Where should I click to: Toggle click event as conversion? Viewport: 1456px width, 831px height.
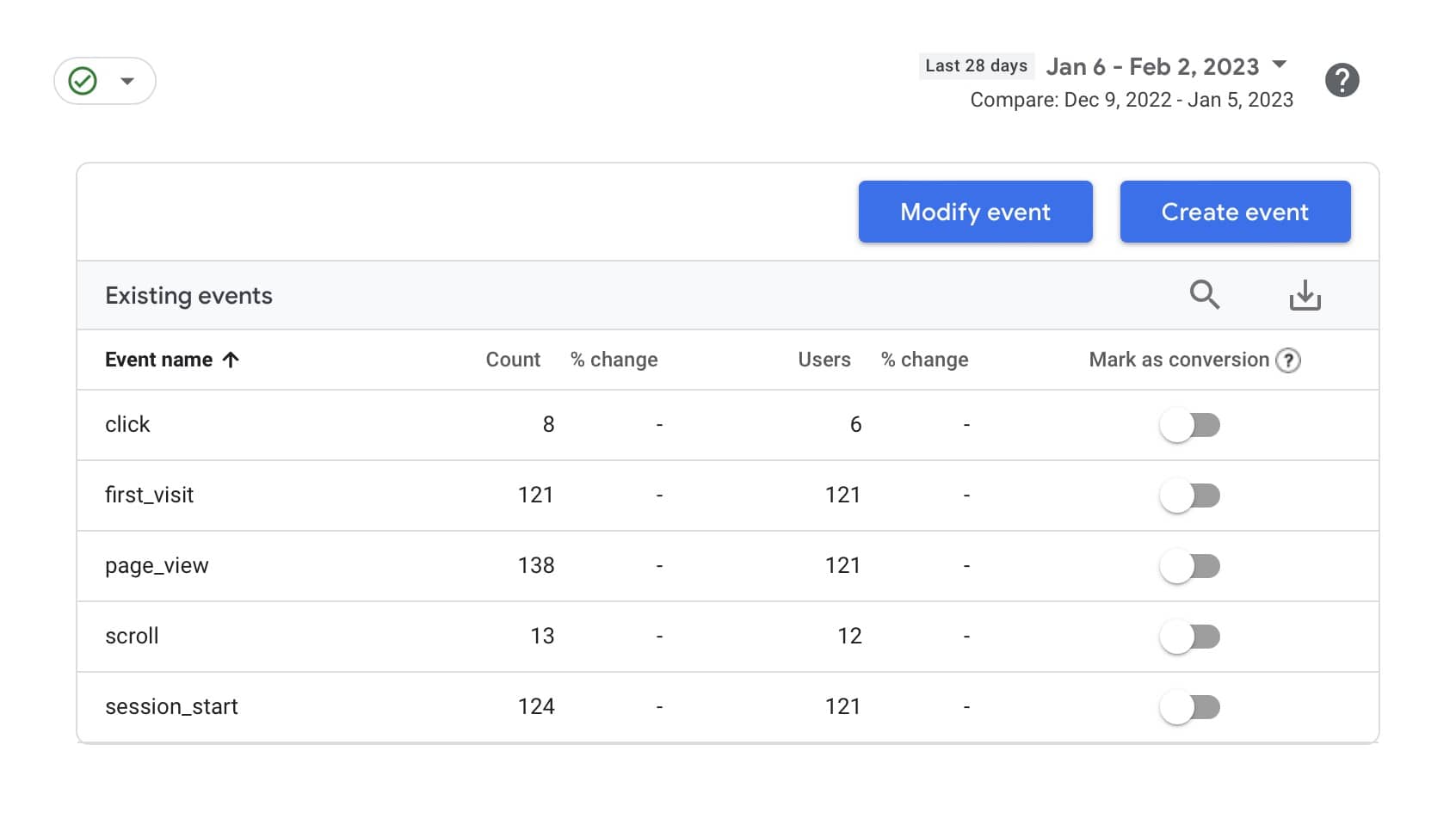1190,425
